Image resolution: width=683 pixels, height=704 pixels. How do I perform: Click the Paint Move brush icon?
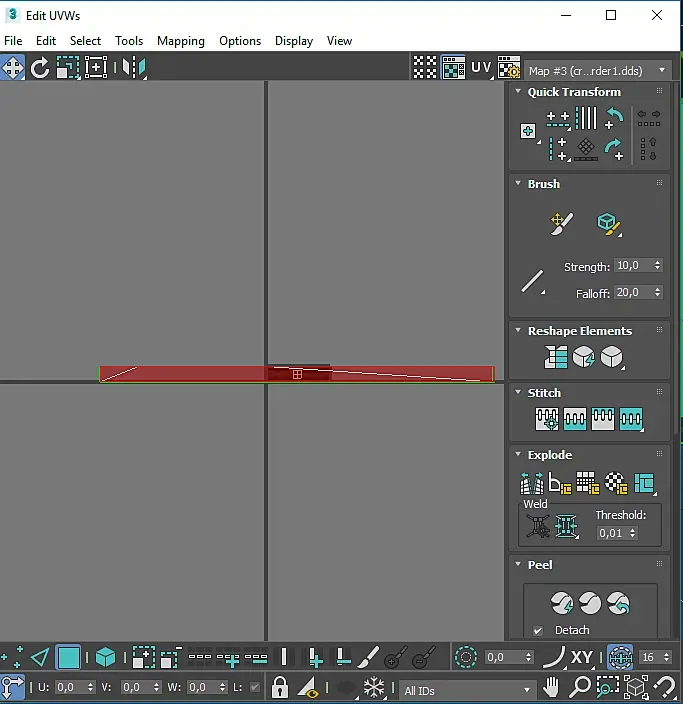(x=561, y=224)
